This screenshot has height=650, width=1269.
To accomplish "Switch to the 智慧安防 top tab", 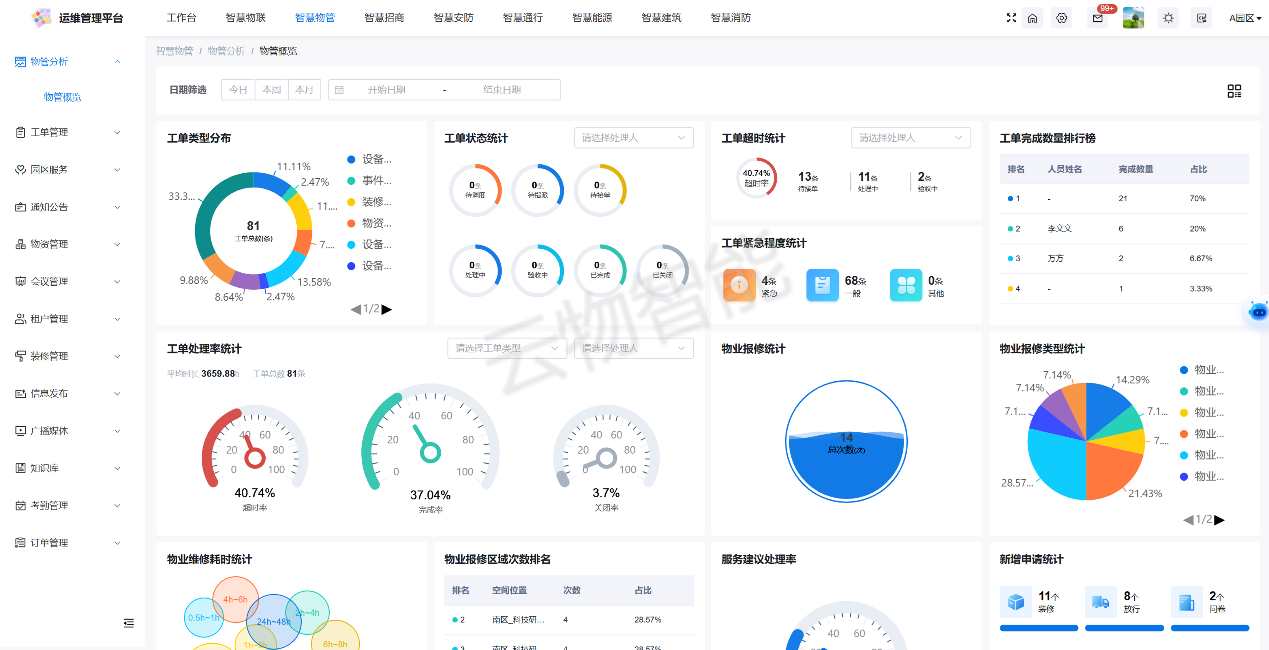I will point(453,18).
